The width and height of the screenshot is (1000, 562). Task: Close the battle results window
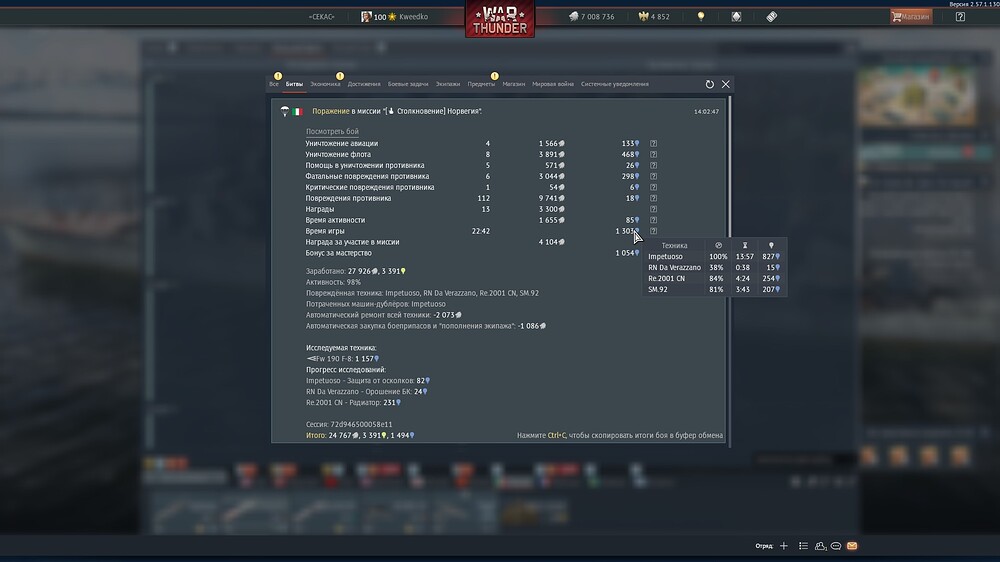click(726, 84)
